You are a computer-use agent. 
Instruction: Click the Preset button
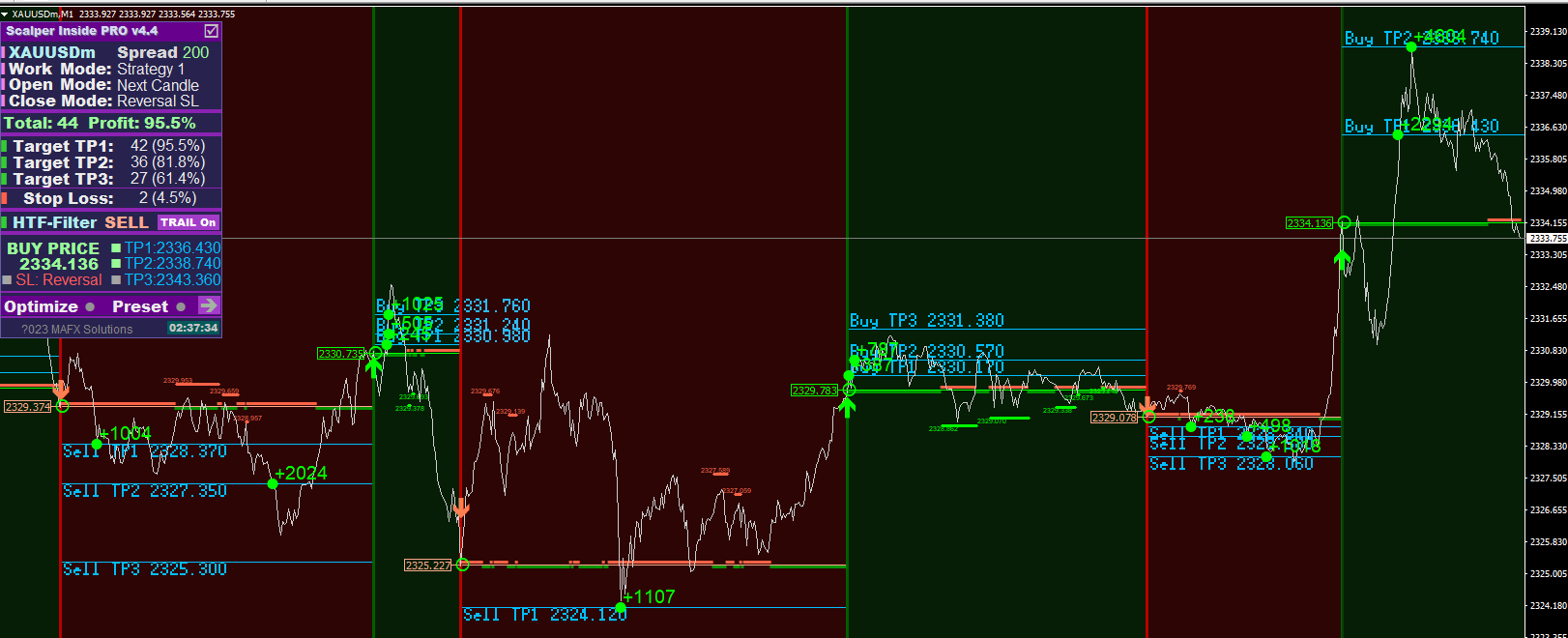(140, 306)
